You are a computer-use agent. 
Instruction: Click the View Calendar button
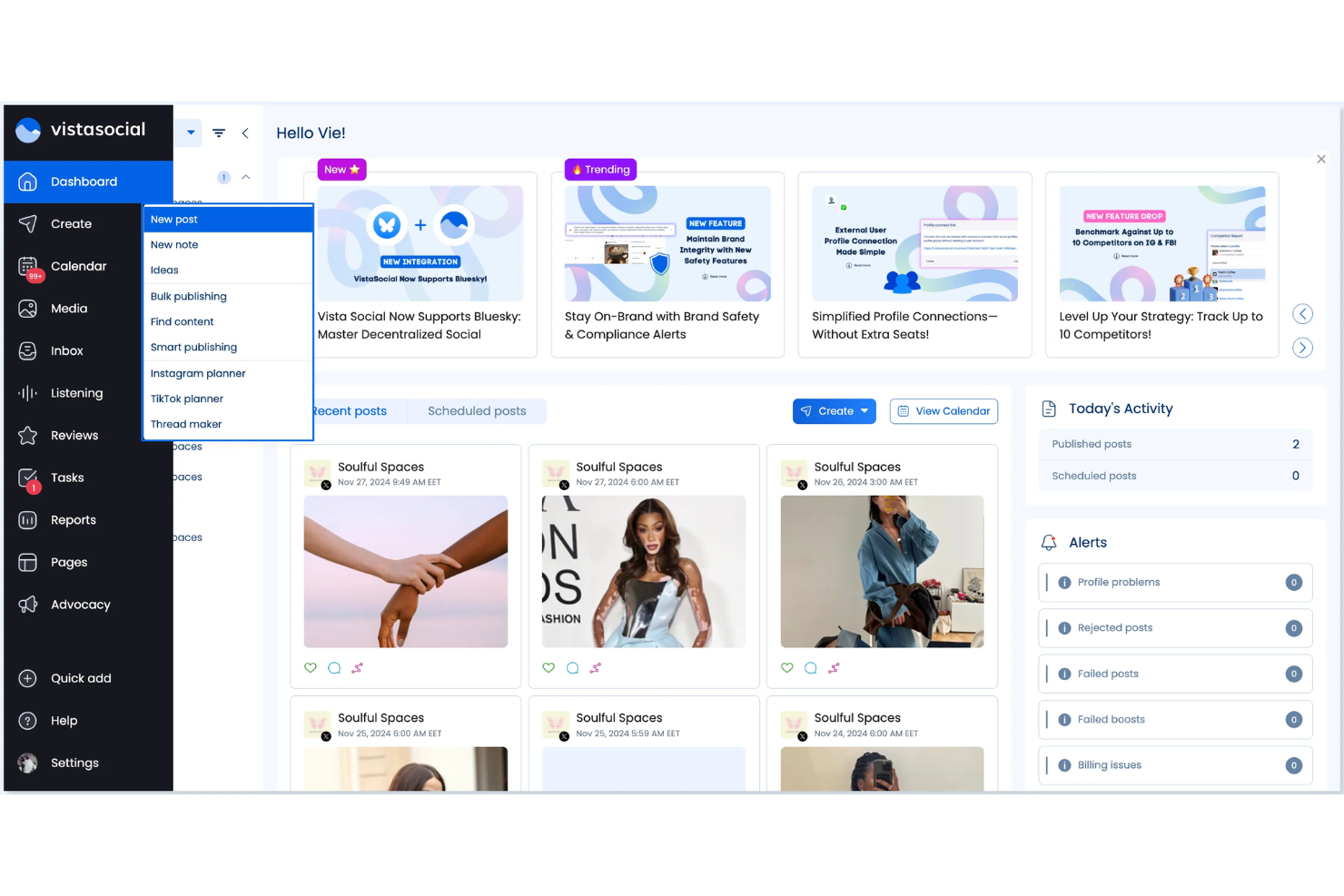(944, 410)
